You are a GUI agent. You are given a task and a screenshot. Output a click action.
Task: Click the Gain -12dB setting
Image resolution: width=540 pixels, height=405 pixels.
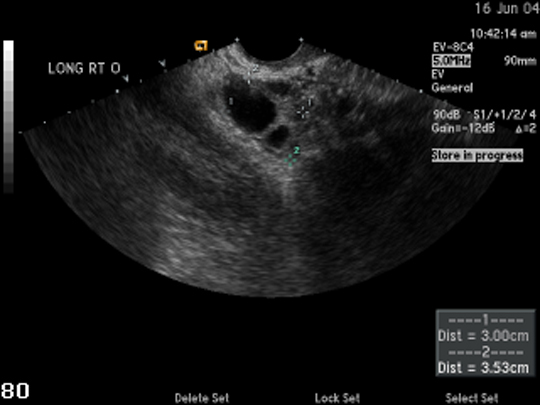coord(463,128)
